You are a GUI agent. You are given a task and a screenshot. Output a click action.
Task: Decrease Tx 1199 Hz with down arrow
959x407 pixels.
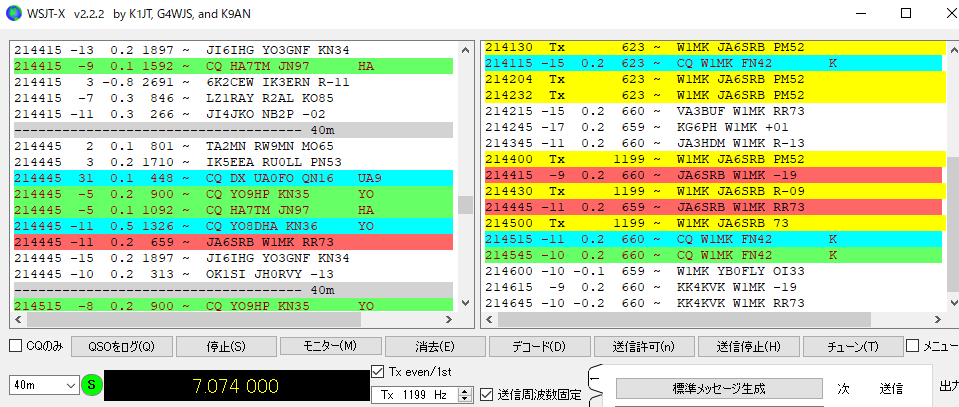(x=466, y=398)
